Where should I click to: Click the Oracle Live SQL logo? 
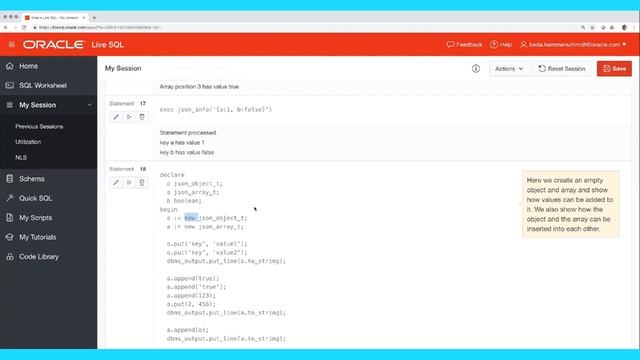tap(73, 44)
